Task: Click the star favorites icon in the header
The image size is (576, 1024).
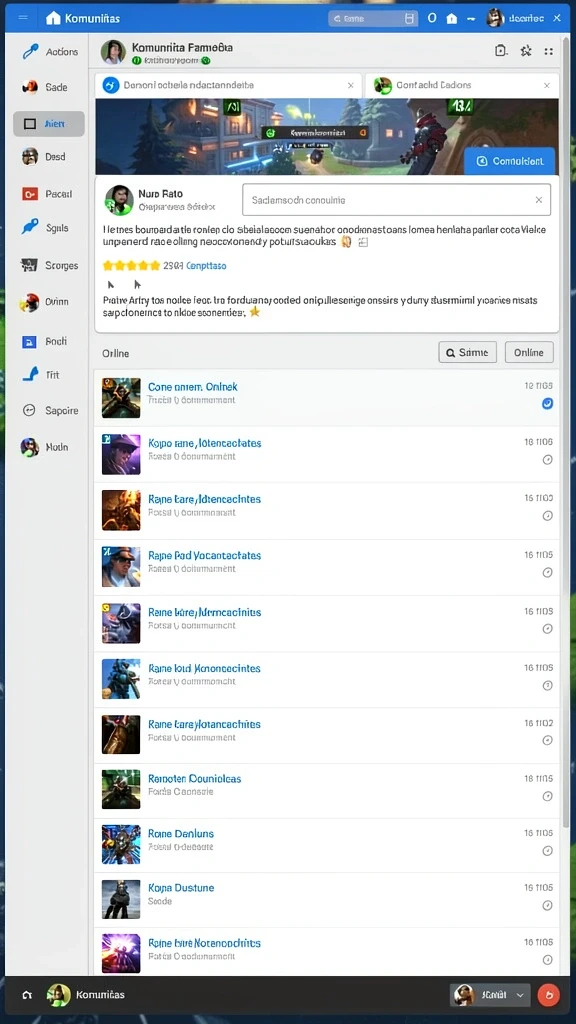Action: tap(526, 51)
